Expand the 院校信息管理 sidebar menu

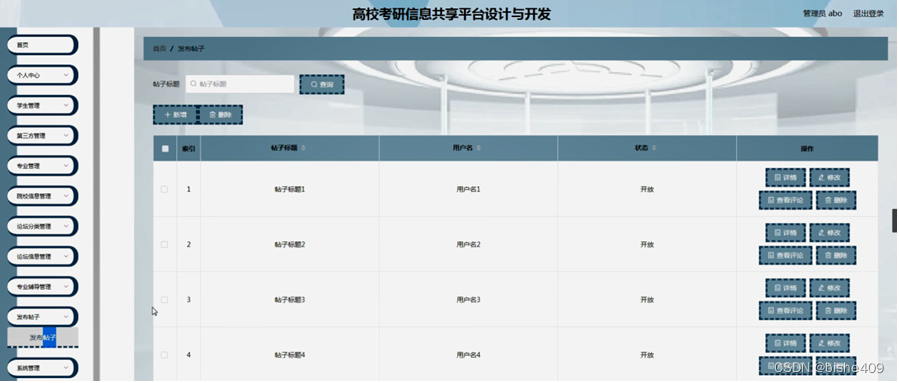coord(41,196)
